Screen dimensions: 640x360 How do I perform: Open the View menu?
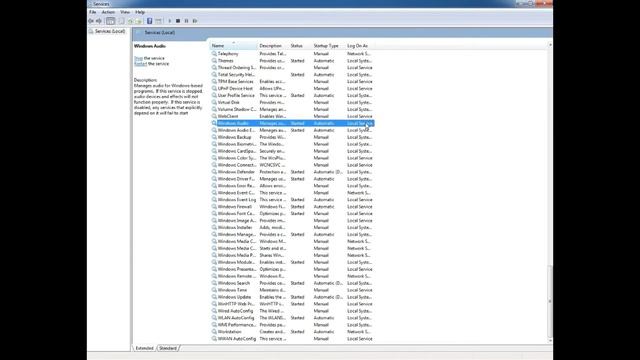click(x=125, y=12)
